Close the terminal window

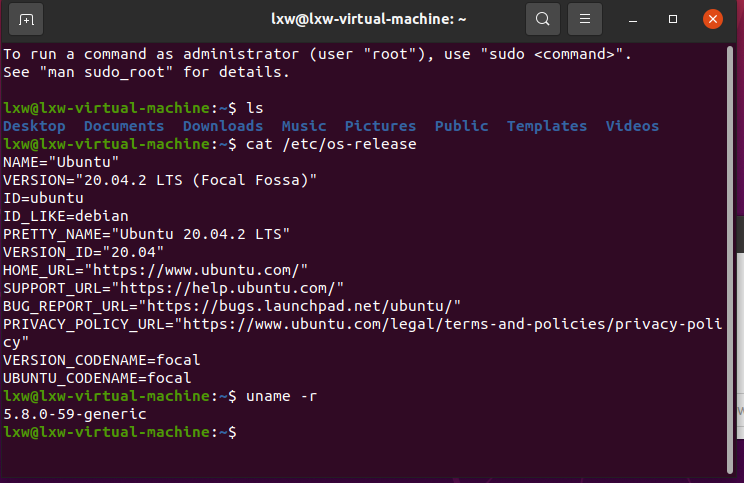[713, 19]
